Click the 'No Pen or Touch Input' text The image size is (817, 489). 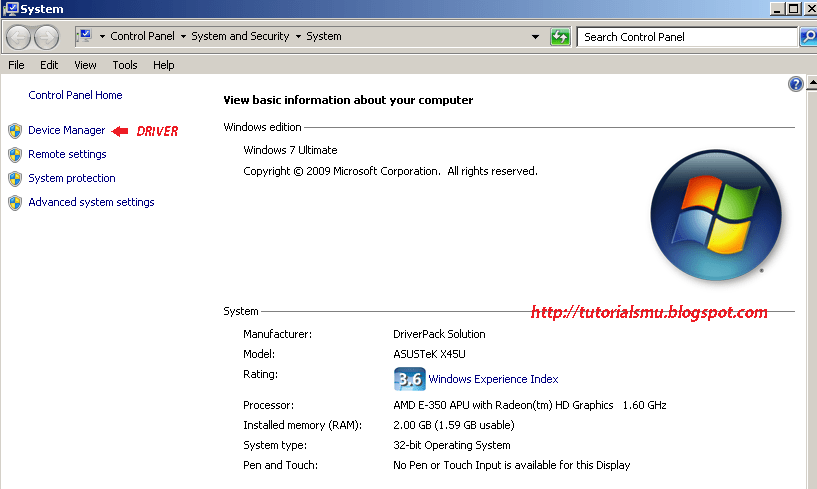pos(512,465)
